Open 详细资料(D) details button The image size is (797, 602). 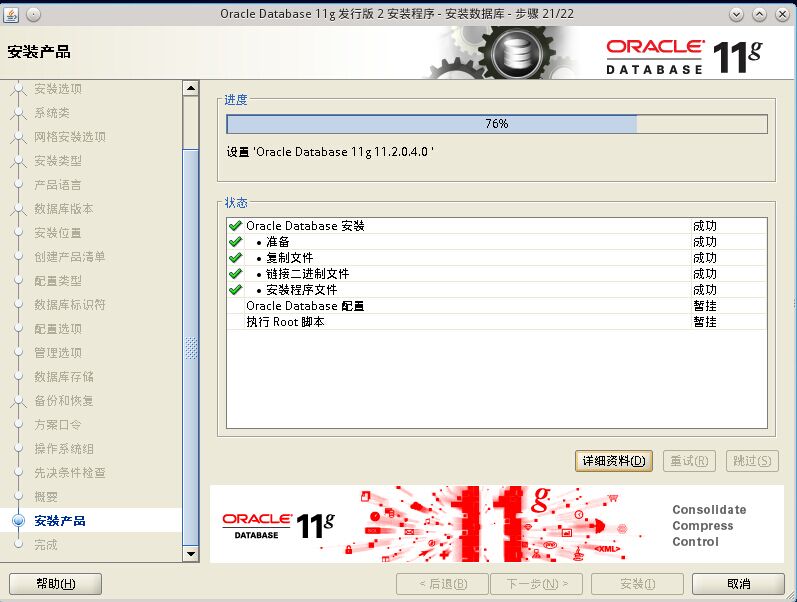click(614, 461)
